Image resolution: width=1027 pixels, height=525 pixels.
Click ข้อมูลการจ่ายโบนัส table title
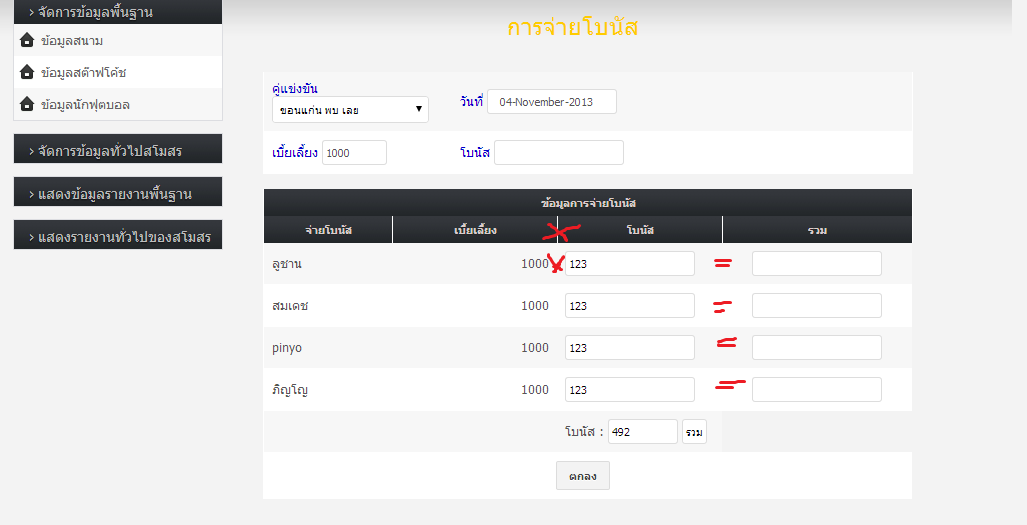(588, 203)
